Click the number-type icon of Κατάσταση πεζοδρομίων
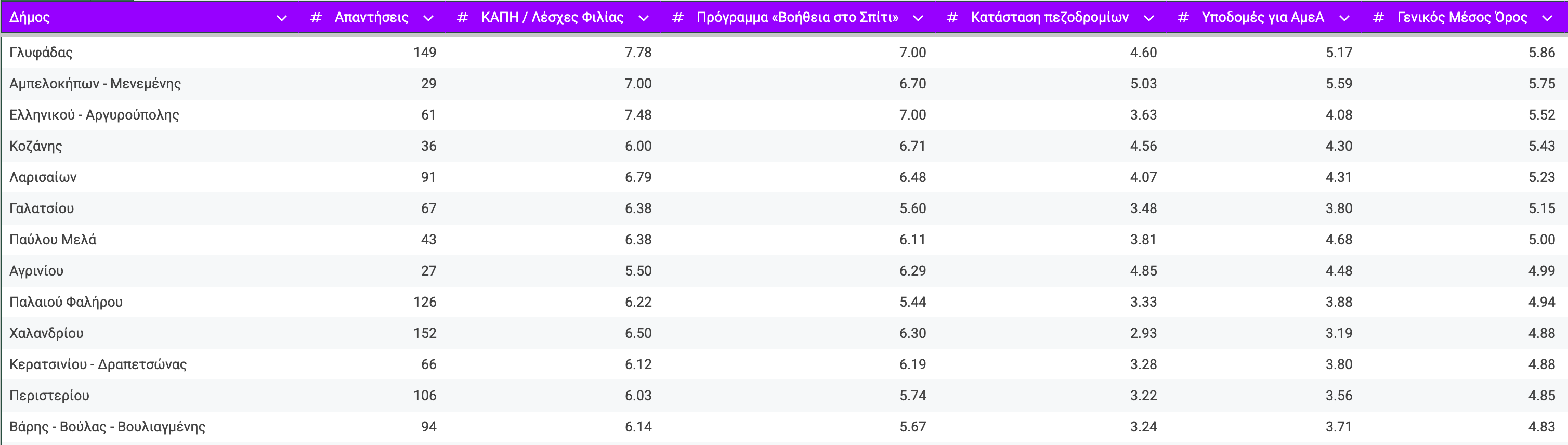 [952, 18]
